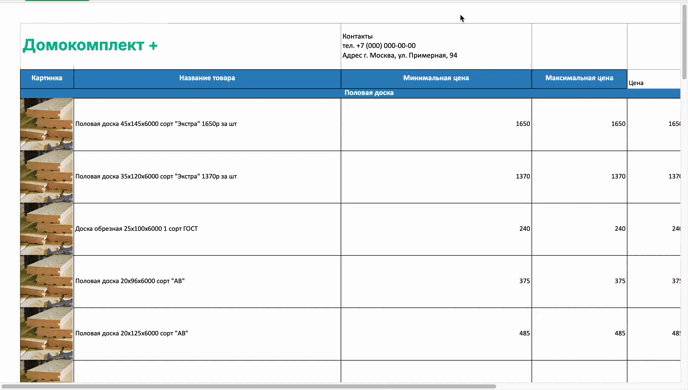Viewport: 688px width, 390px height.
Task: Click the Доска обрезная row thumbnail image
Action: tap(47, 229)
